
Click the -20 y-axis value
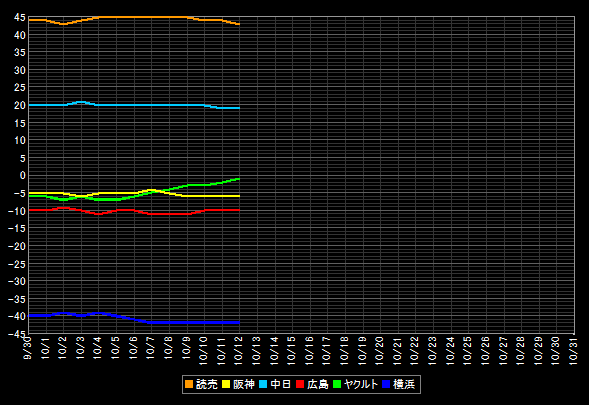17,246
